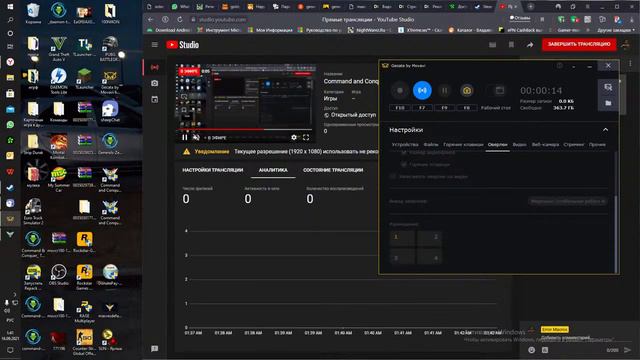Open the Прочие settings tab
640x360 pixels.
(597, 144)
